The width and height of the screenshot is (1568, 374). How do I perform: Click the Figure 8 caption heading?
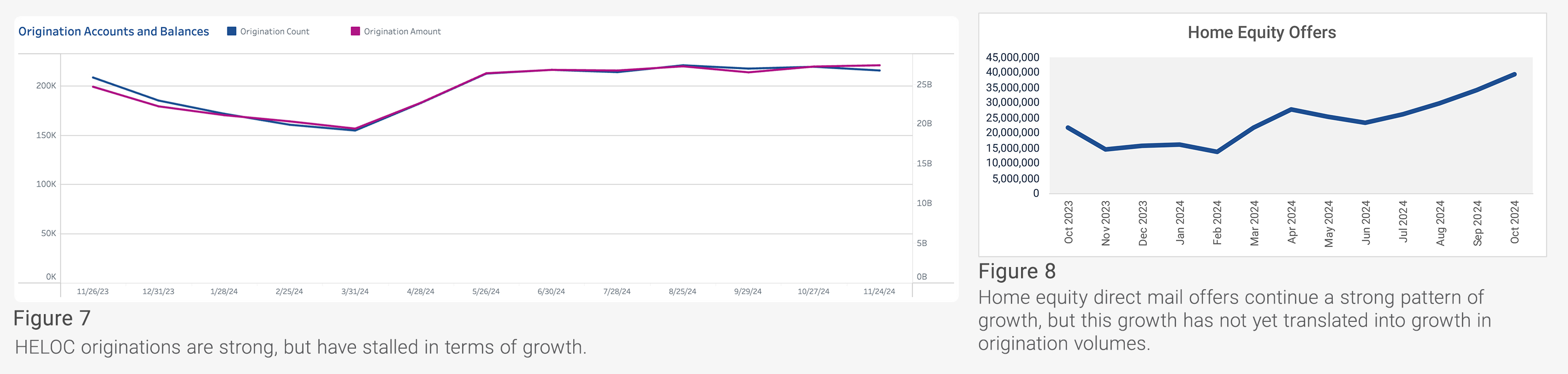[1016, 271]
